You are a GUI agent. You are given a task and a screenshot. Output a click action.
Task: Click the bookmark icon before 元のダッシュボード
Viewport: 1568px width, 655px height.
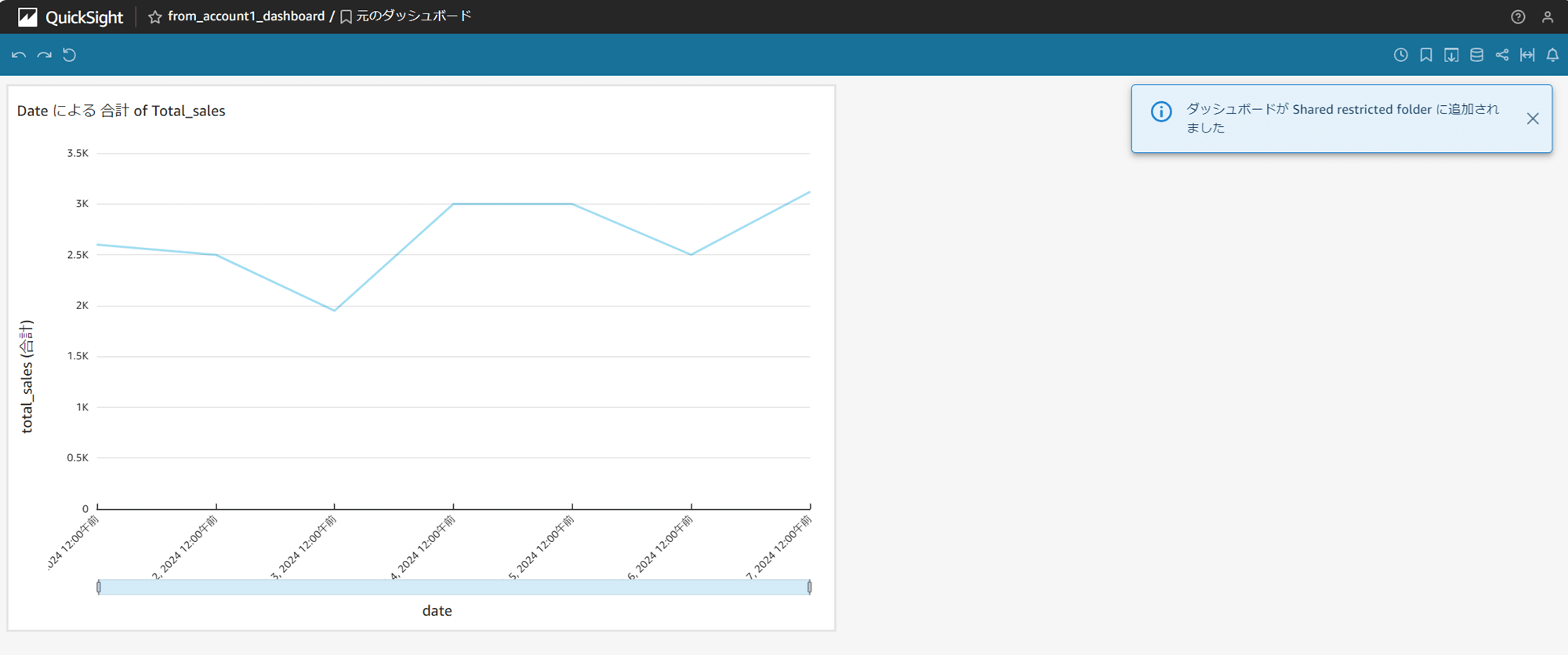346,16
